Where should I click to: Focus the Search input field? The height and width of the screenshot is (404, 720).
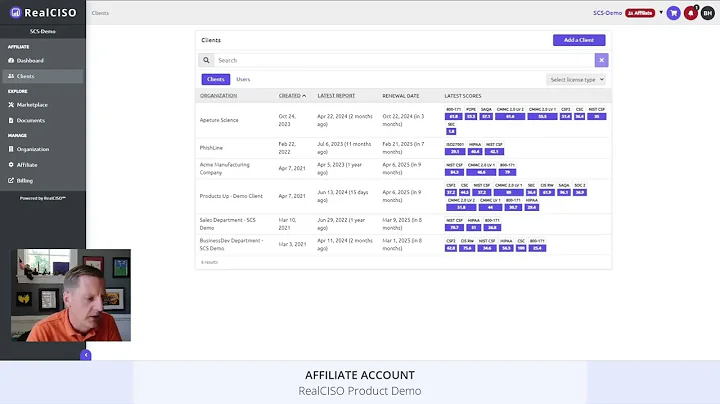(x=404, y=60)
